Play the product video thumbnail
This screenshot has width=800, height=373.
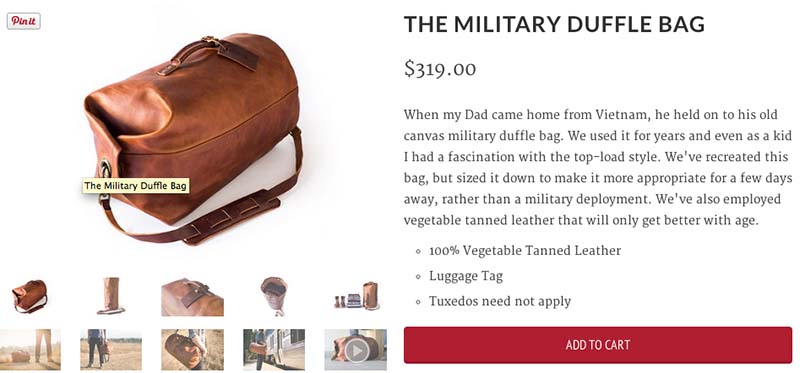pos(356,350)
